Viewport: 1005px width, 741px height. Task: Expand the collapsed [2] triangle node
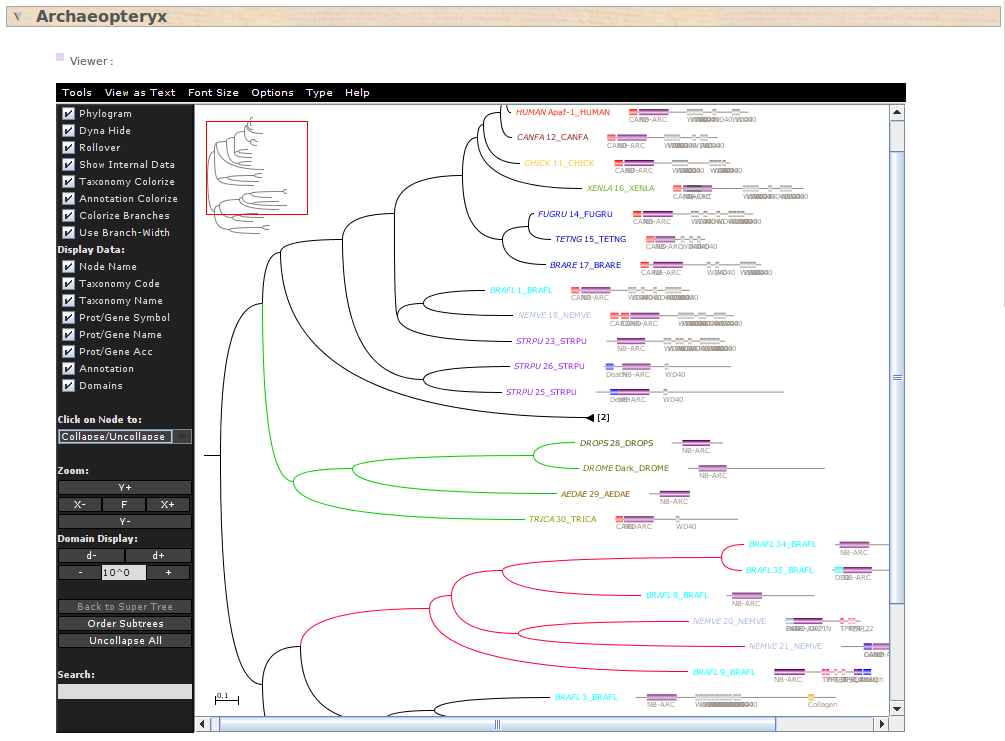(589, 417)
